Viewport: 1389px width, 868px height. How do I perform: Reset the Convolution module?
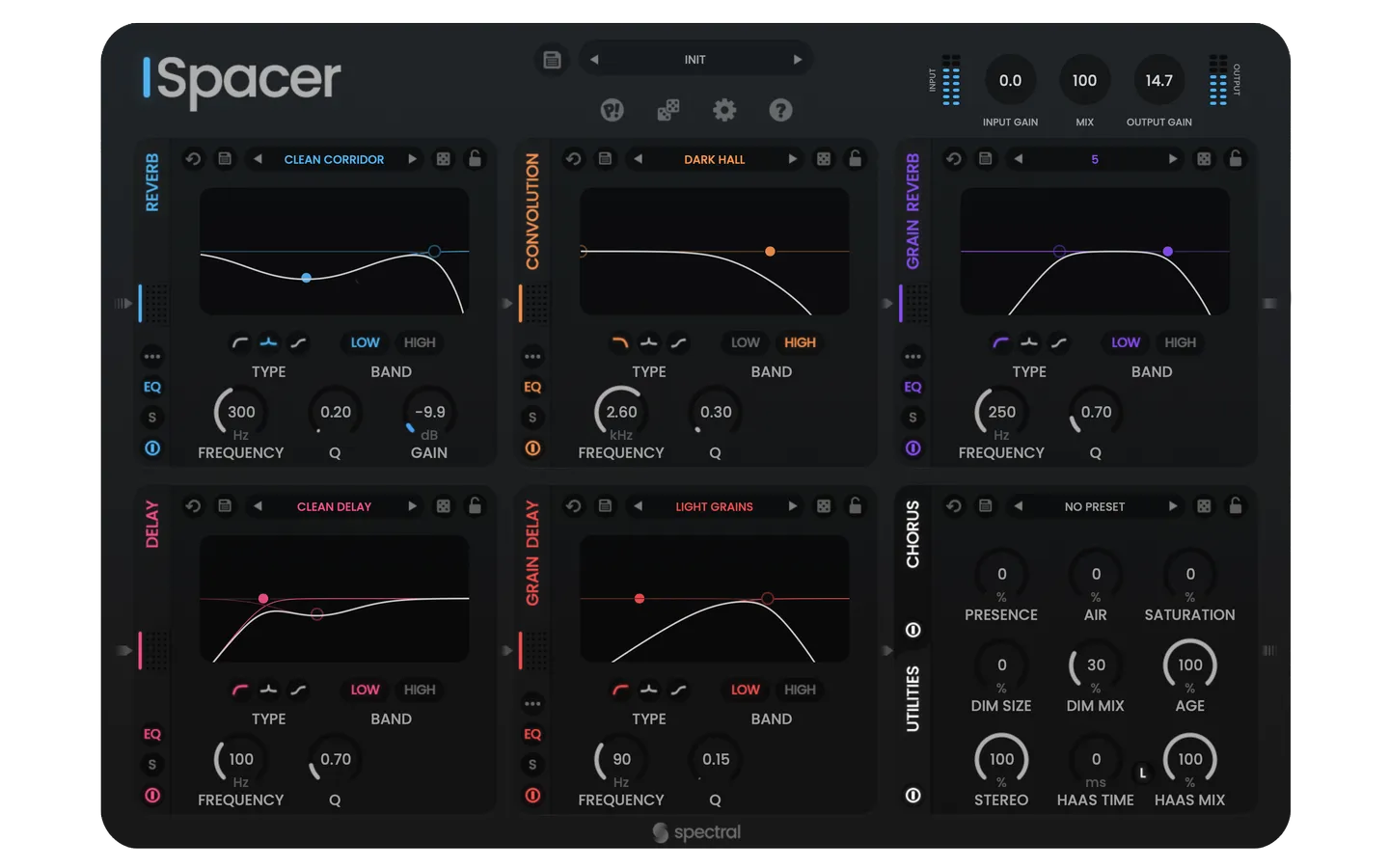click(573, 159)
